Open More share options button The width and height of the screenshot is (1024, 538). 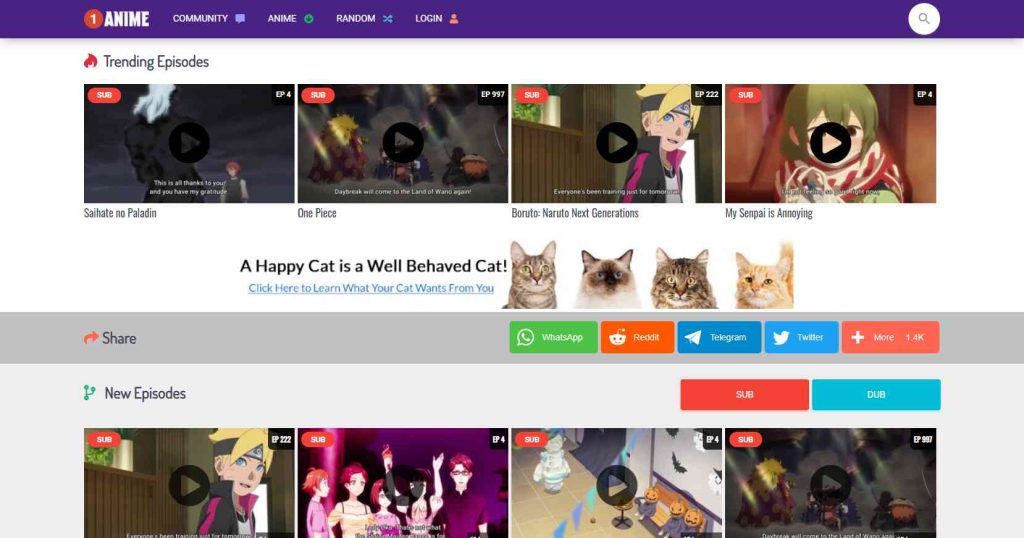tap(890, 337)
